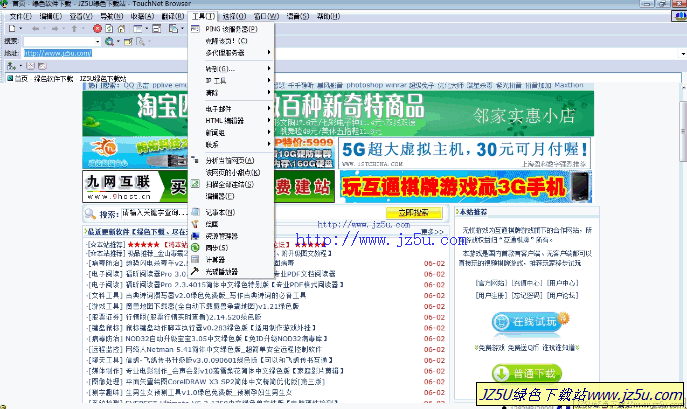Click the highlight note icon beside search
The image size is (687, 409).
128,41
